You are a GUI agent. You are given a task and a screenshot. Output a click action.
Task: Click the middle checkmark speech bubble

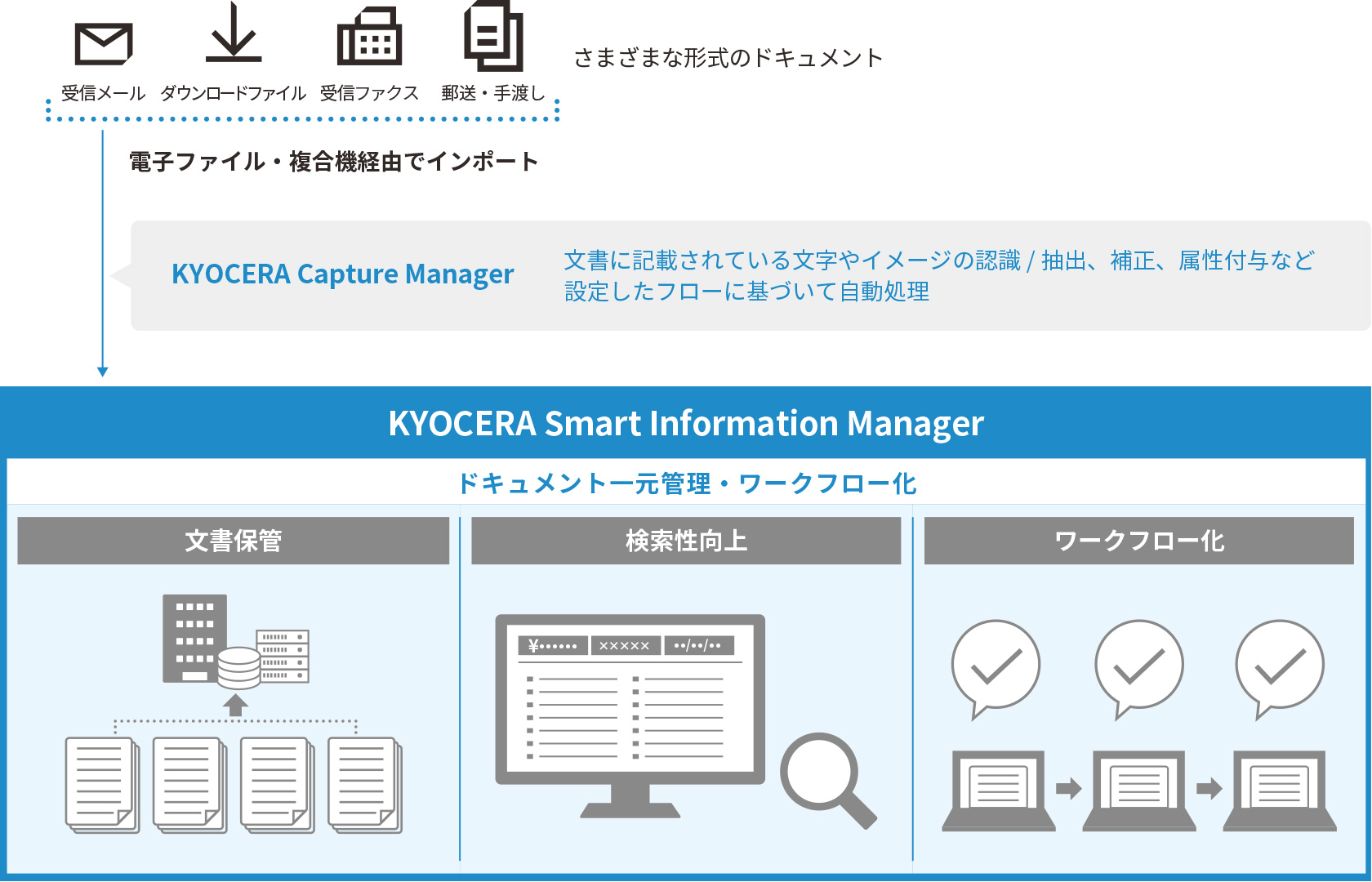[1139, 670]
